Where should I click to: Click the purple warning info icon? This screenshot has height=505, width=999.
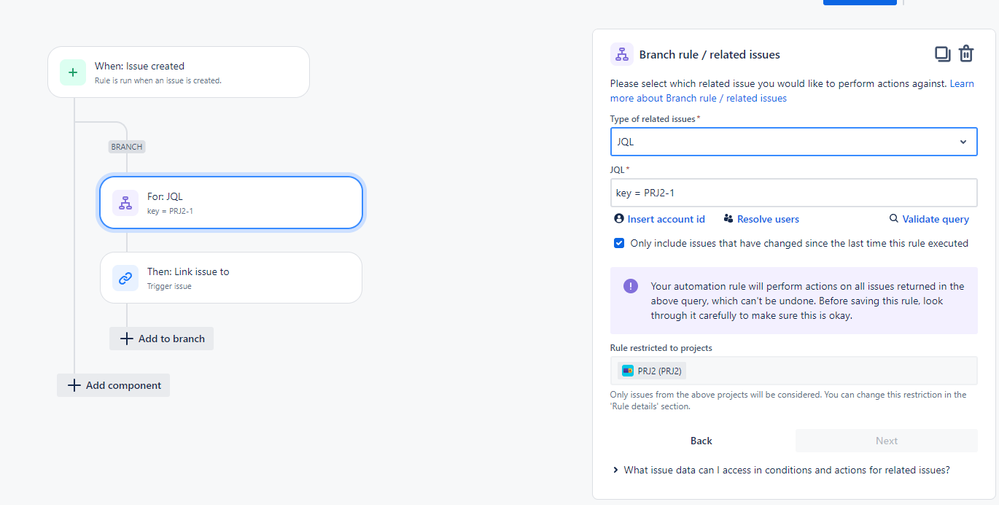(x=631, y=285)
